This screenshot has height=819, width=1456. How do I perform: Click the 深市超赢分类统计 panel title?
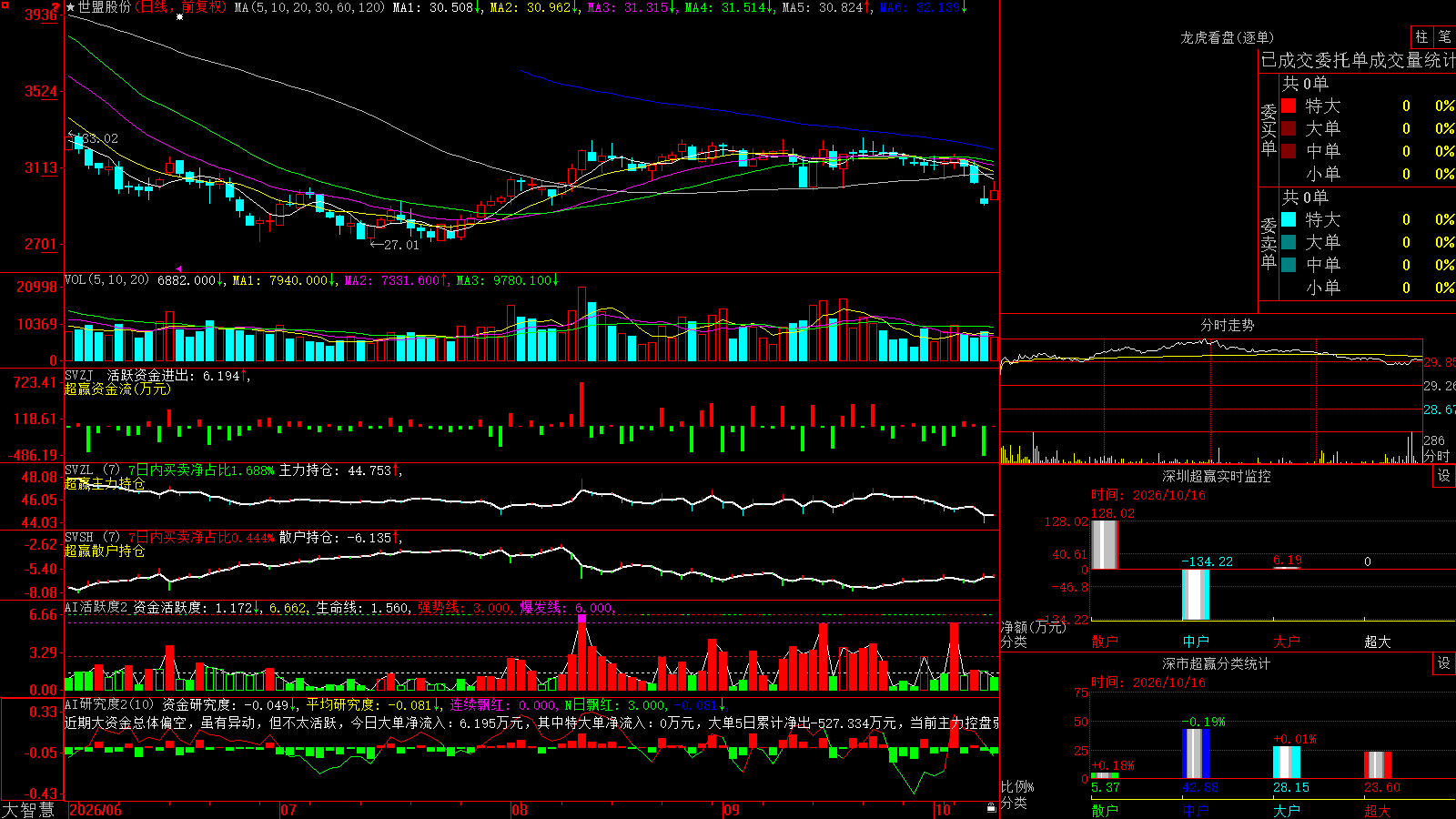click(1217, 663)
